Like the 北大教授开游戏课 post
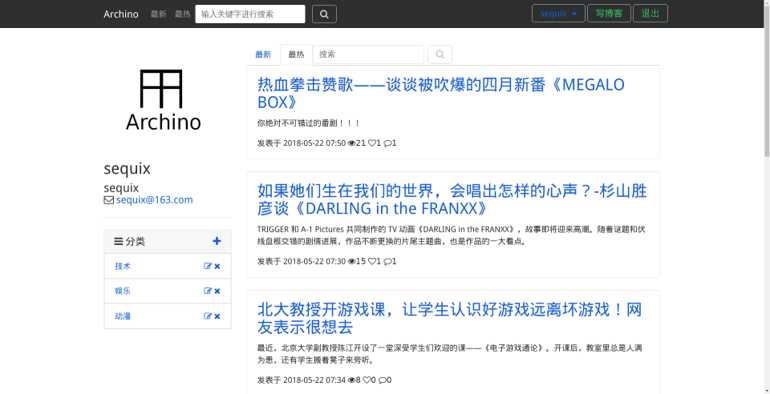Image resolution: width=770 pixels, height=394 pixels. point(366,380)
